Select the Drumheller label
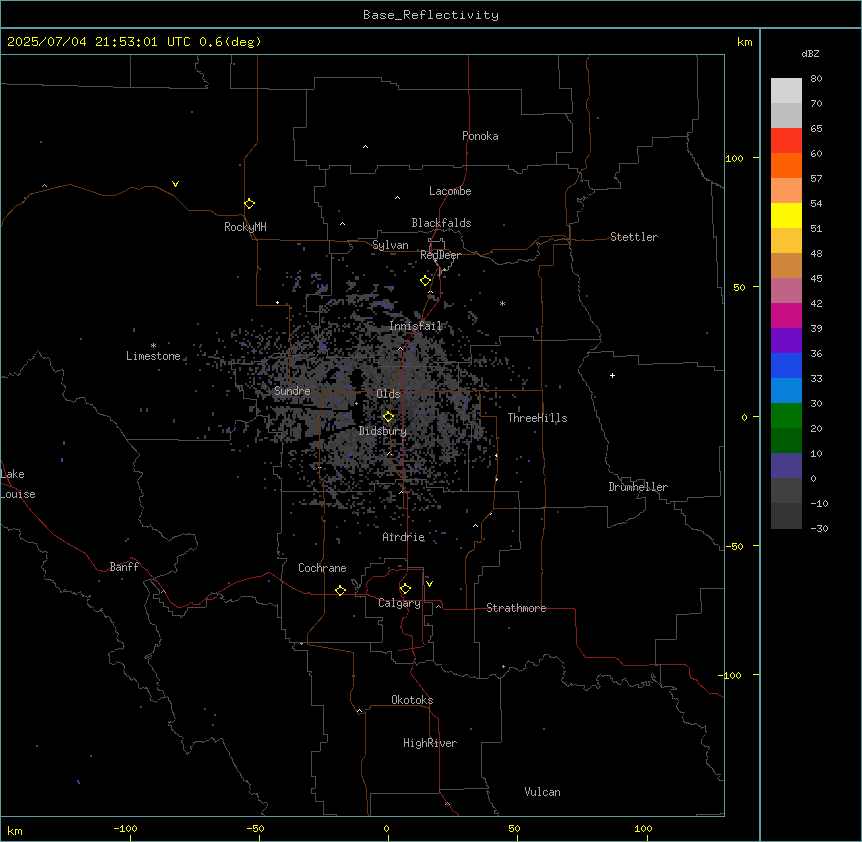862x842 pixels. (x=638, y=487)
